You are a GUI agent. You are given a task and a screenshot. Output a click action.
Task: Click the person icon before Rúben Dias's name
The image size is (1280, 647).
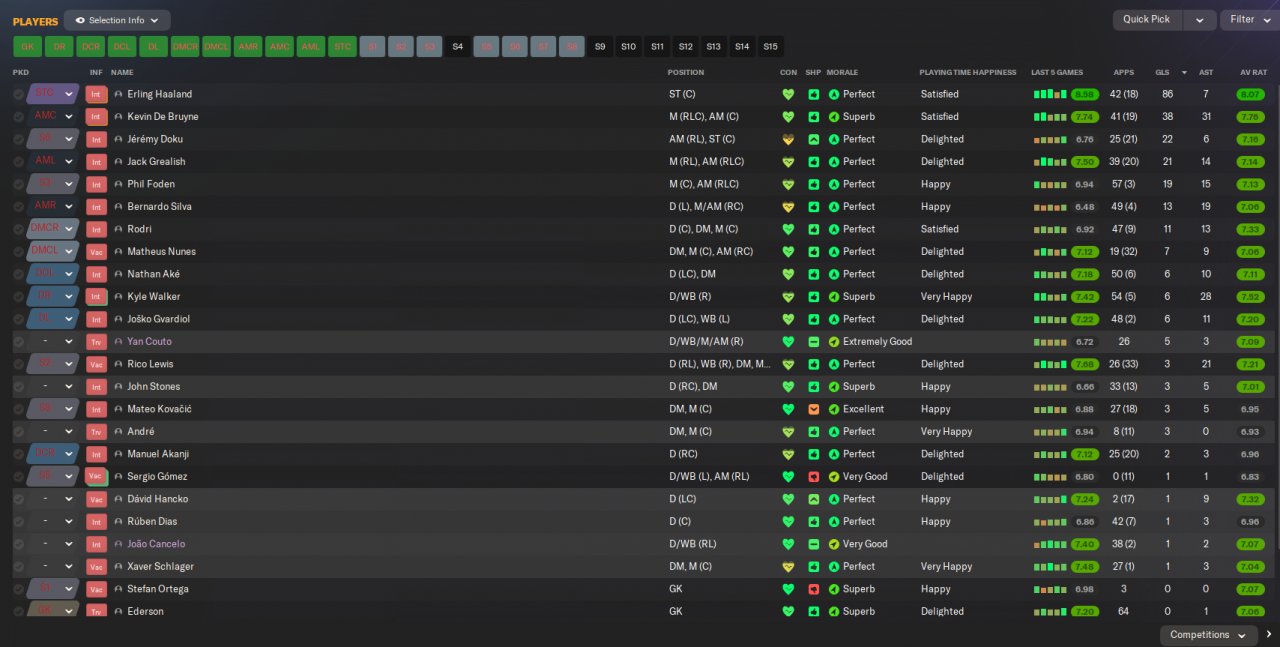119,522
